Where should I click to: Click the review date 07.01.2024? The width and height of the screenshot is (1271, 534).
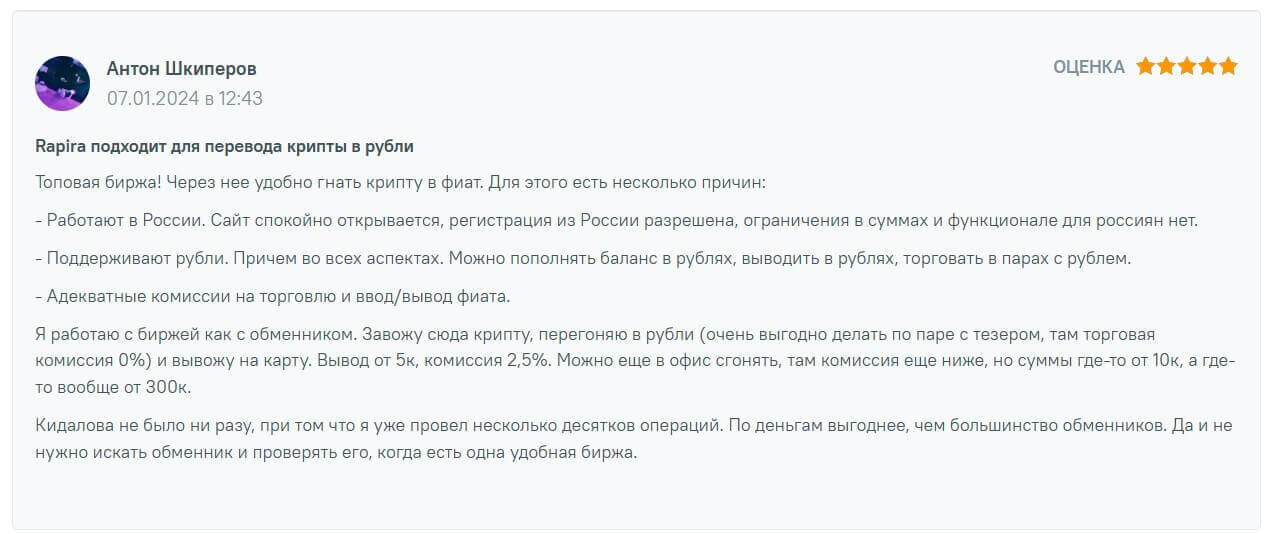coord(153,98)
